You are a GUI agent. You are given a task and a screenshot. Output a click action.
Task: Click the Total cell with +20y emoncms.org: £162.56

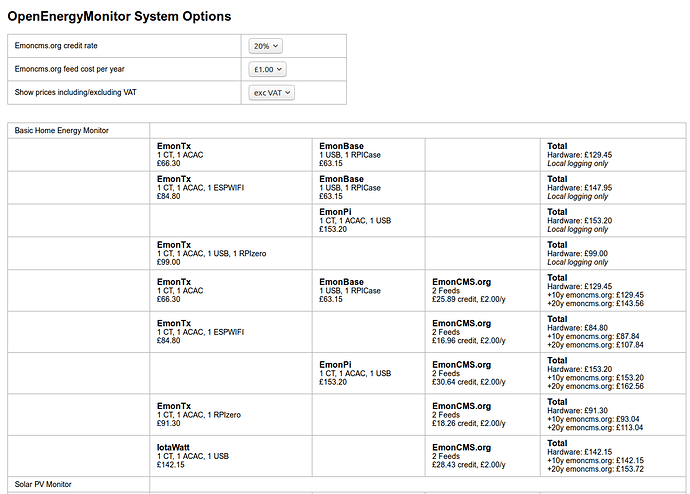pos(613,373)
